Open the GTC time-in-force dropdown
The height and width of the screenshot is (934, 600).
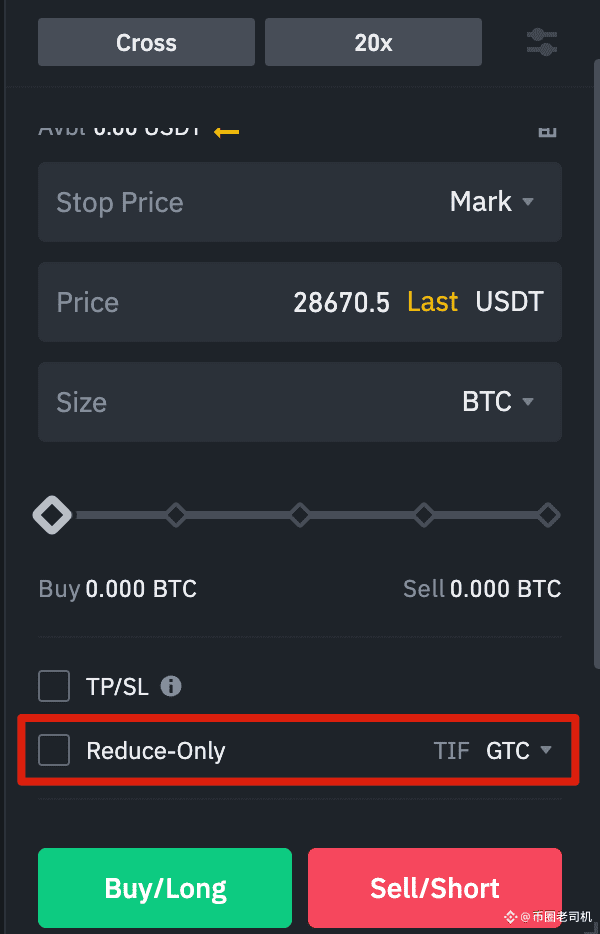pos(519,751)
